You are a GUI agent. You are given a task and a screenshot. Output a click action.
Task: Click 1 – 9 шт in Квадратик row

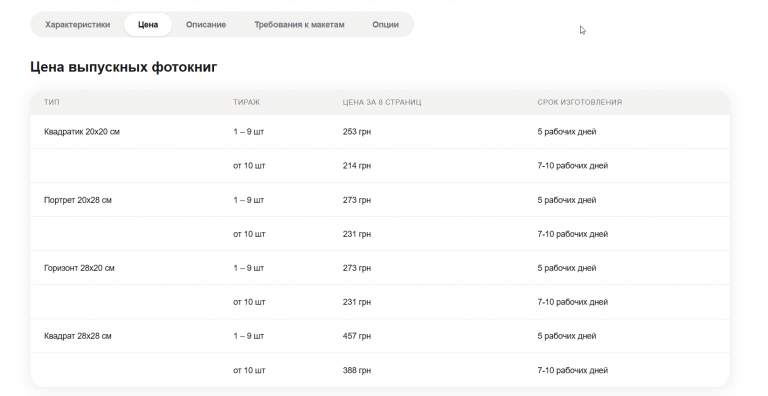[x=248, y=131]
